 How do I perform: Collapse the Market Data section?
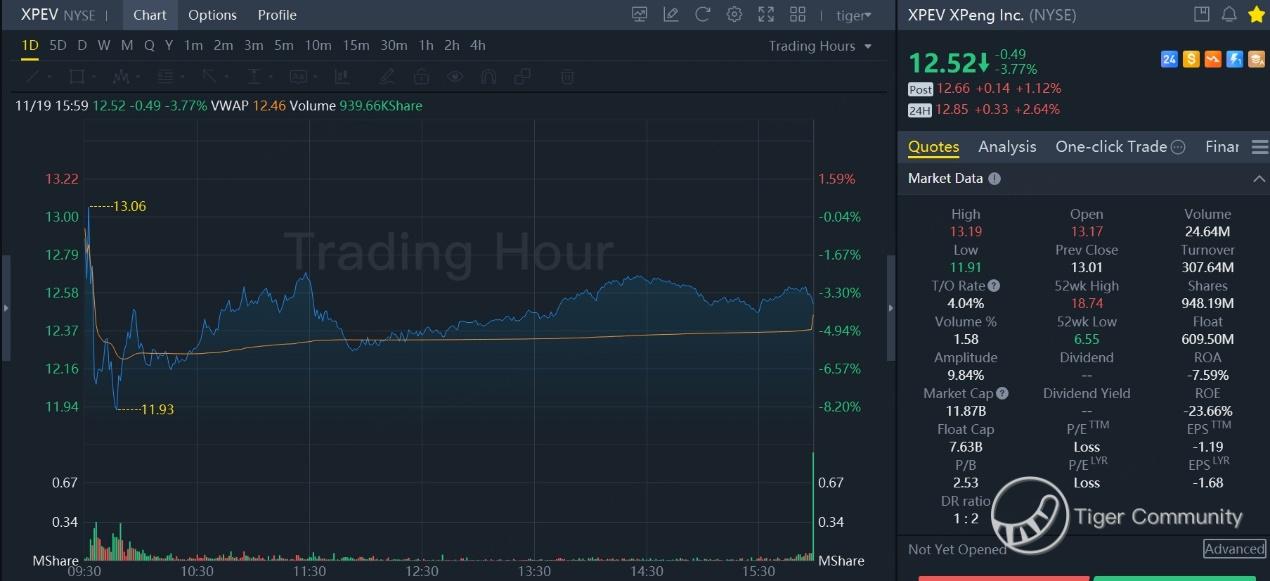point(1258,178)
